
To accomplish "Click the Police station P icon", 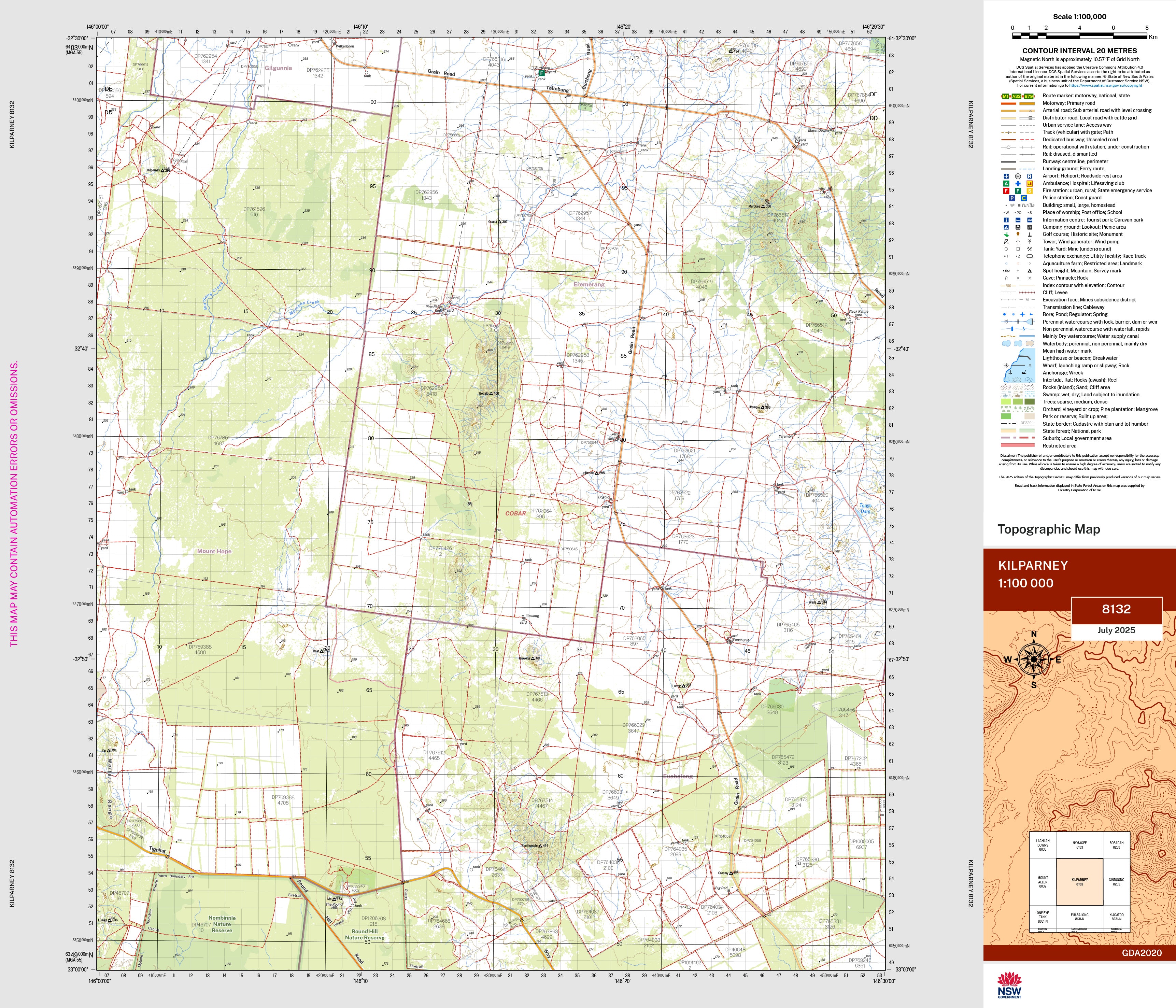I will click(1012, 198).
